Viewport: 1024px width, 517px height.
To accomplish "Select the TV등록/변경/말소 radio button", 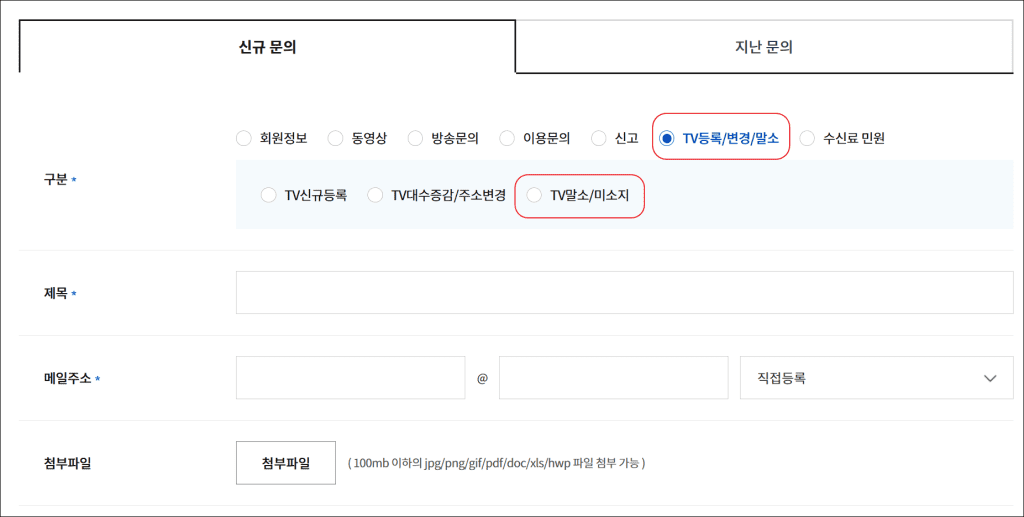I will click(x=666, y=138).
